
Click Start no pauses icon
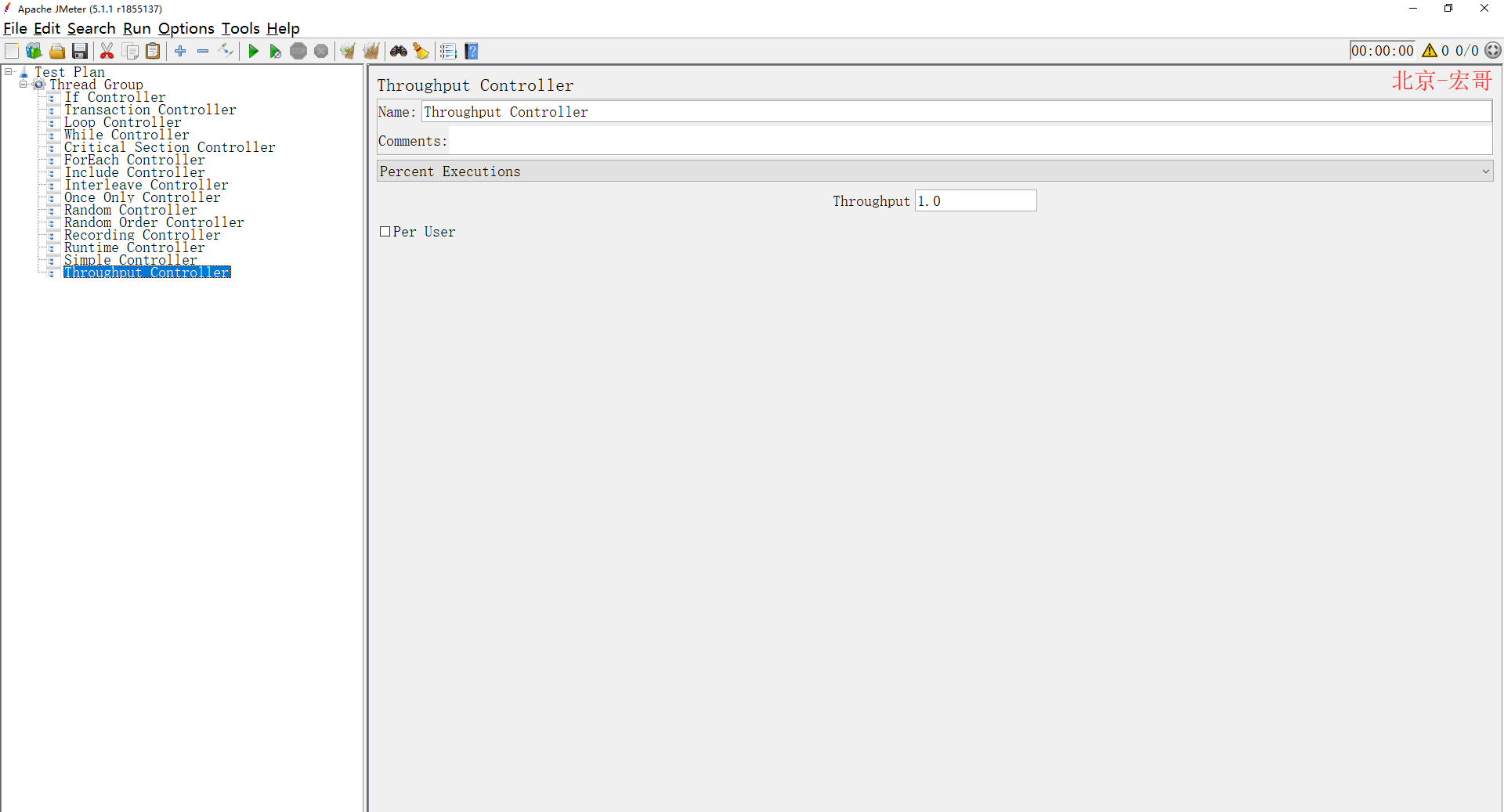[x=276, y=51]
